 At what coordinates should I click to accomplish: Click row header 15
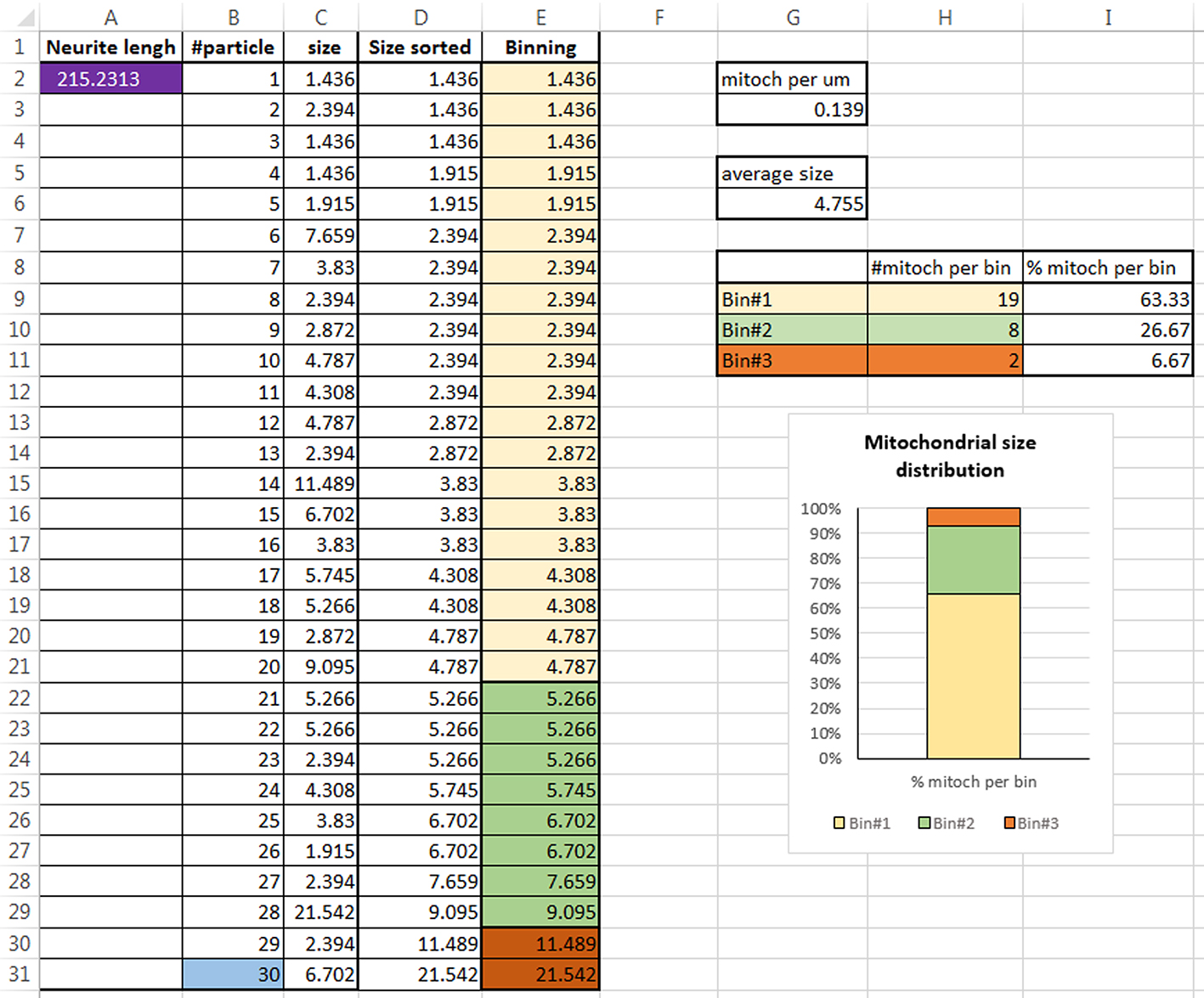[x=19, y=483]
